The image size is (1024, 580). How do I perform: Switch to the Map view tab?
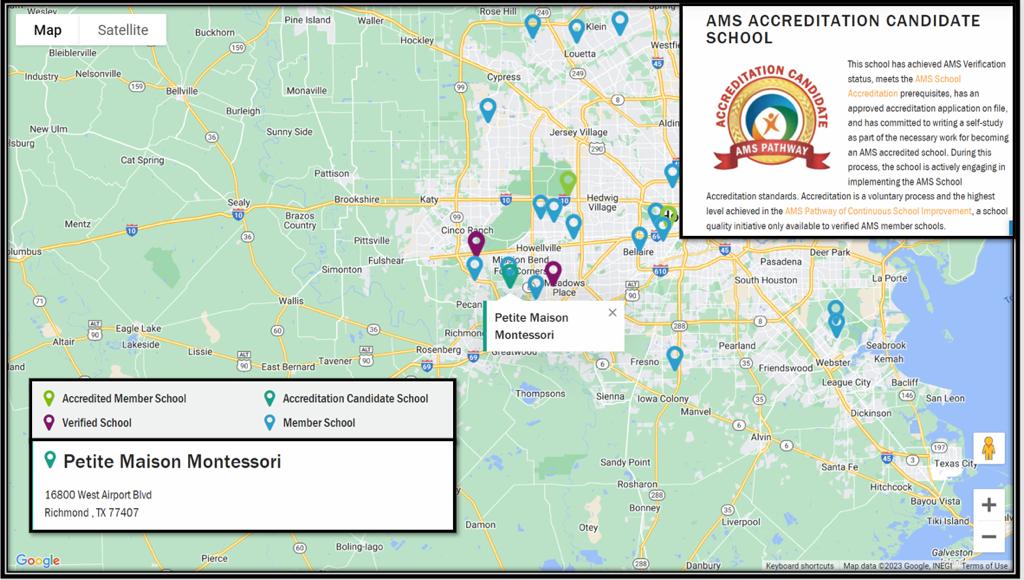[48, 30]
